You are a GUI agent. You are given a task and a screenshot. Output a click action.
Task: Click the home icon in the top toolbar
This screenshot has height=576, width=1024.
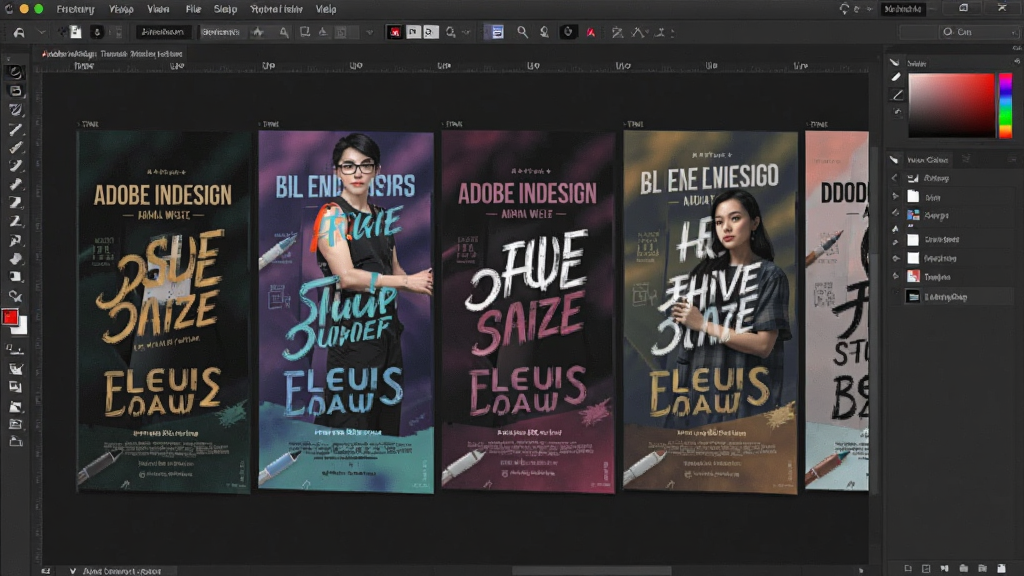click(x=19, y=32)
